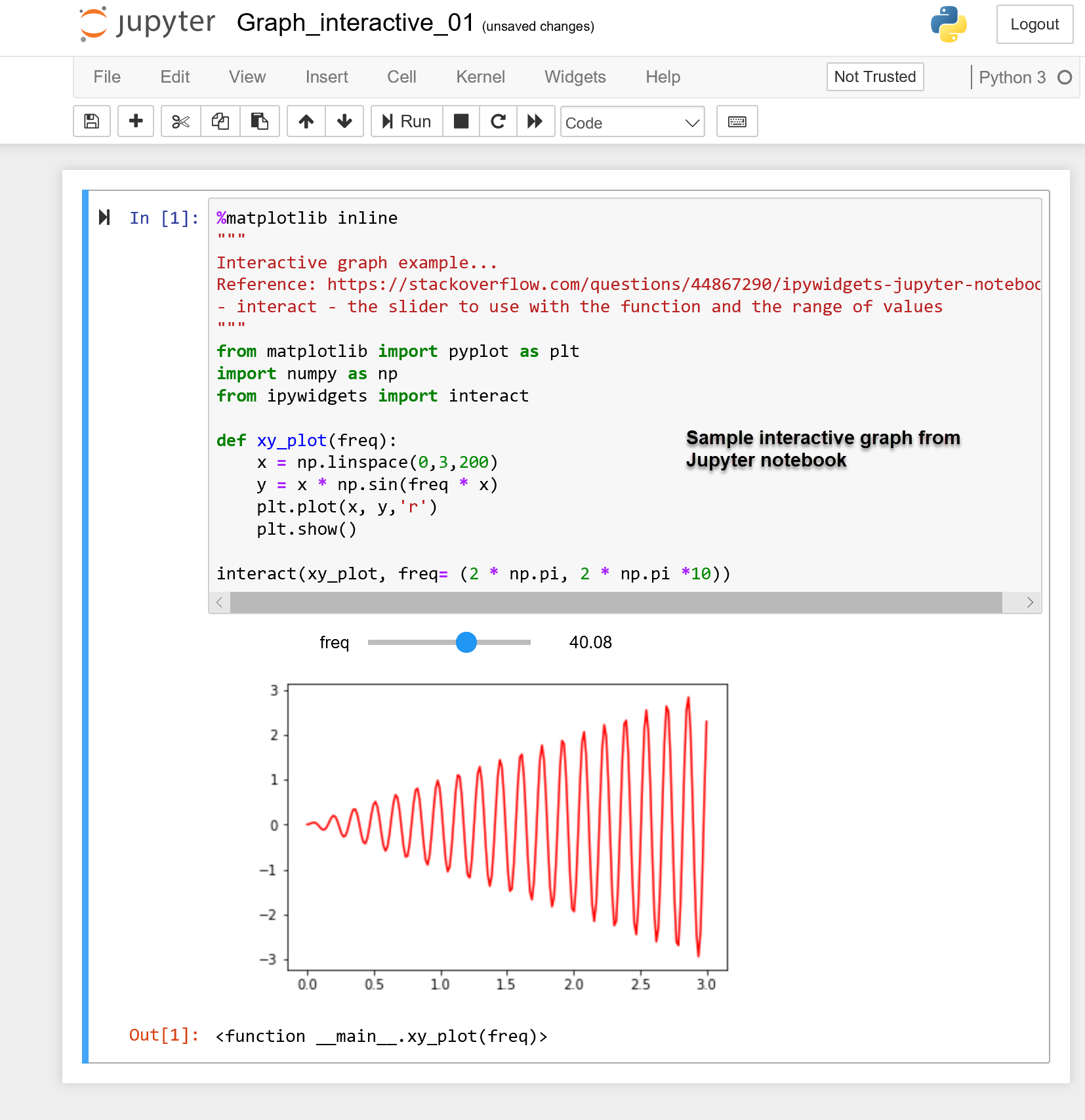
Task: Click the Python logo icon
Action: tap(949, 24)
